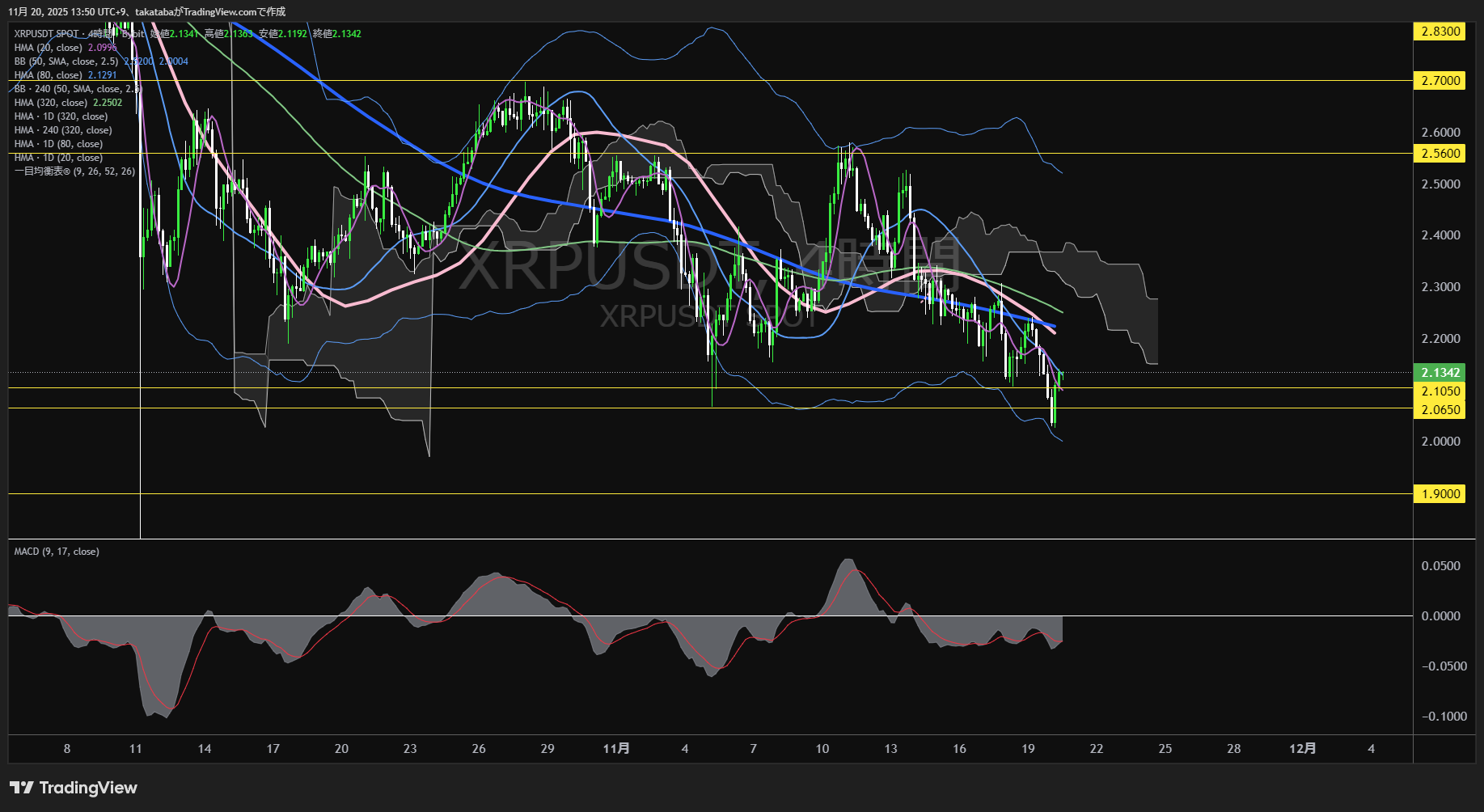Screen dimensions: 1484x812
Task: Click the chart creation timestamp header text
Action: [x=146, y=12]
